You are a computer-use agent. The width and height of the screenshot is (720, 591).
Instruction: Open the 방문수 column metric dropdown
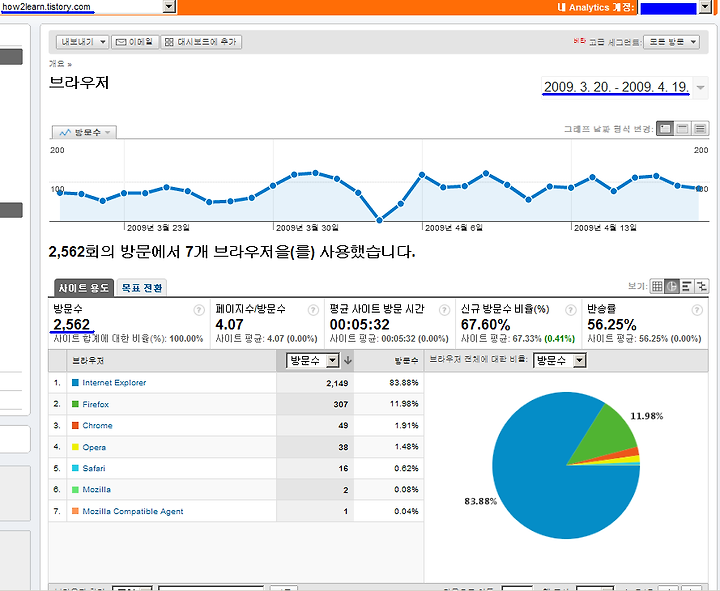tap(313, 360)
